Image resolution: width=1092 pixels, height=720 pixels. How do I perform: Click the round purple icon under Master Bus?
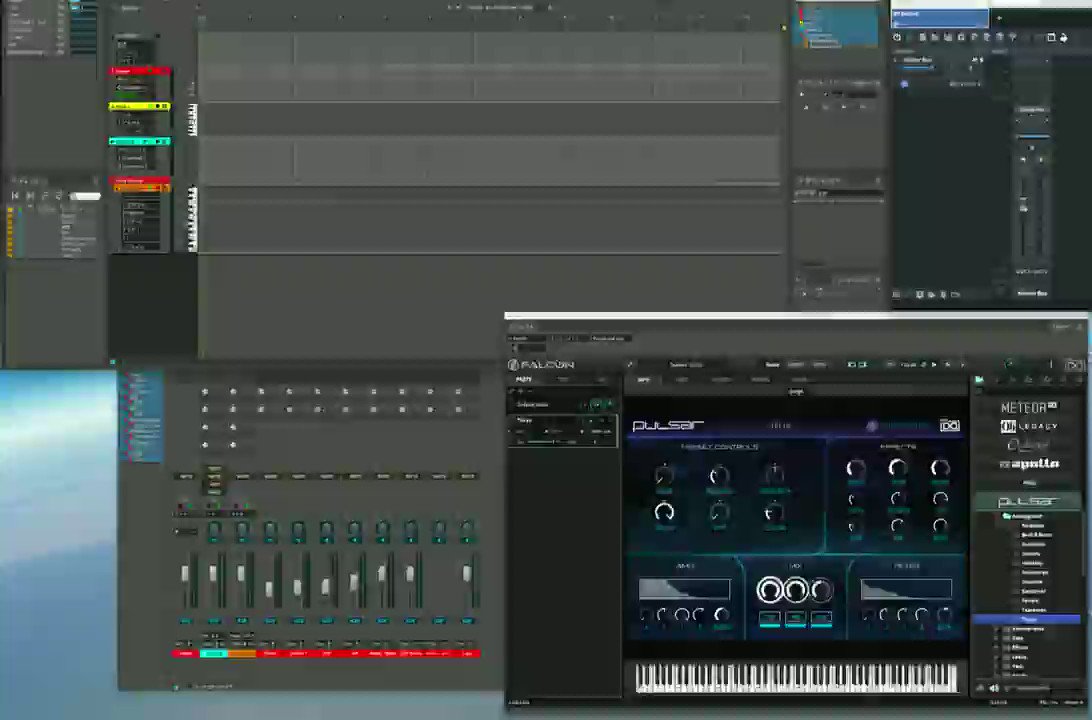point(904,84)
